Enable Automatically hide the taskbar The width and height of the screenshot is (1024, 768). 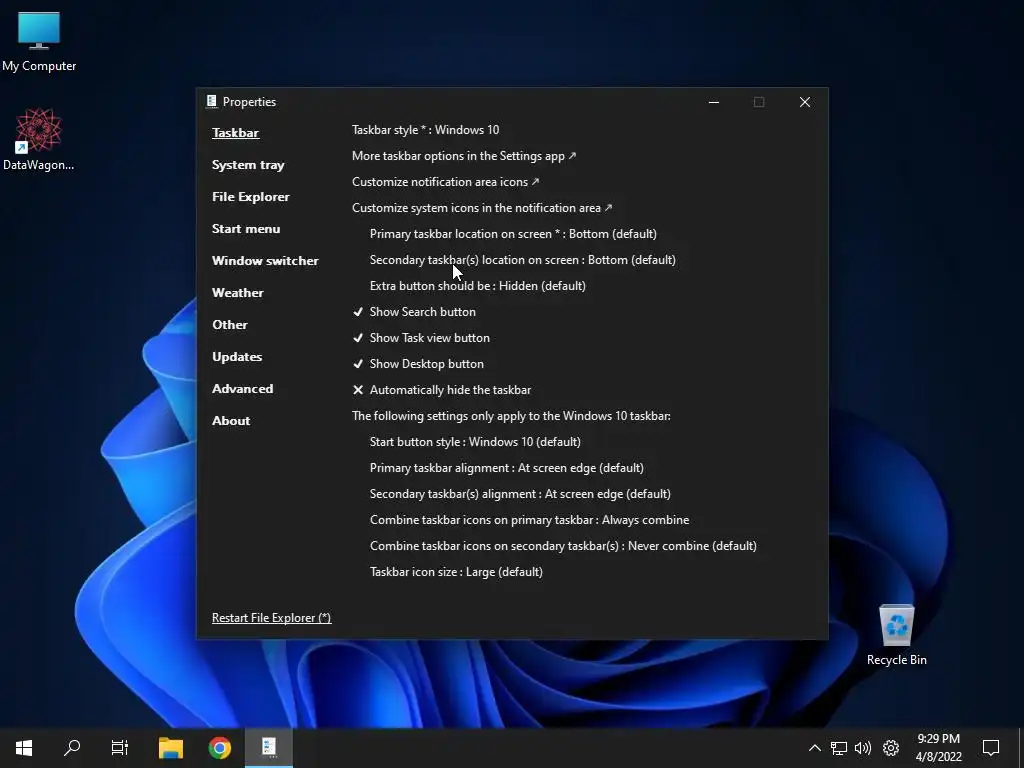point(441,390)
